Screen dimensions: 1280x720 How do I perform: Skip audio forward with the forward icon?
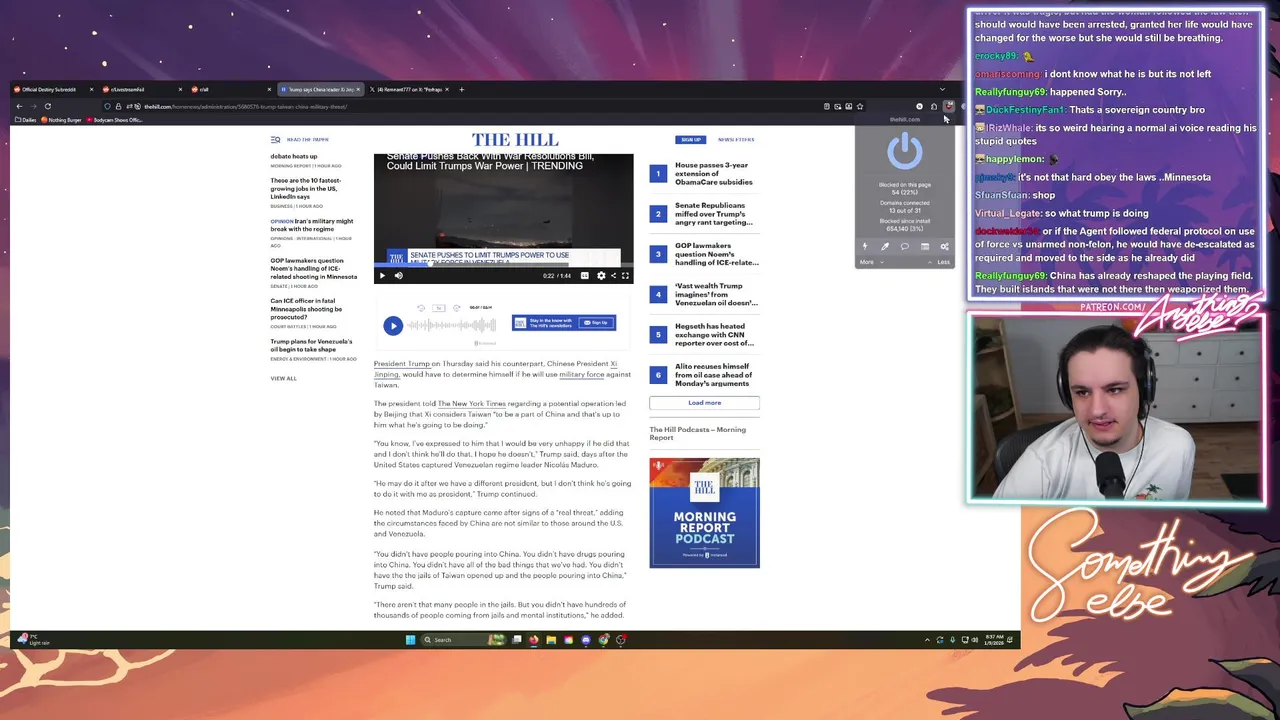[x=457, y=308]
